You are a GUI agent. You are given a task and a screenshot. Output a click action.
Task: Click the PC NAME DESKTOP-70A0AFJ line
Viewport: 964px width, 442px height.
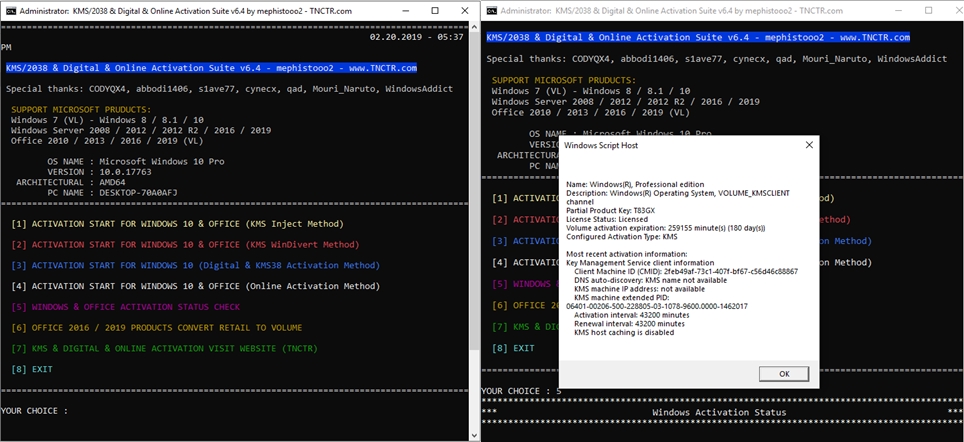pos(113,192)
